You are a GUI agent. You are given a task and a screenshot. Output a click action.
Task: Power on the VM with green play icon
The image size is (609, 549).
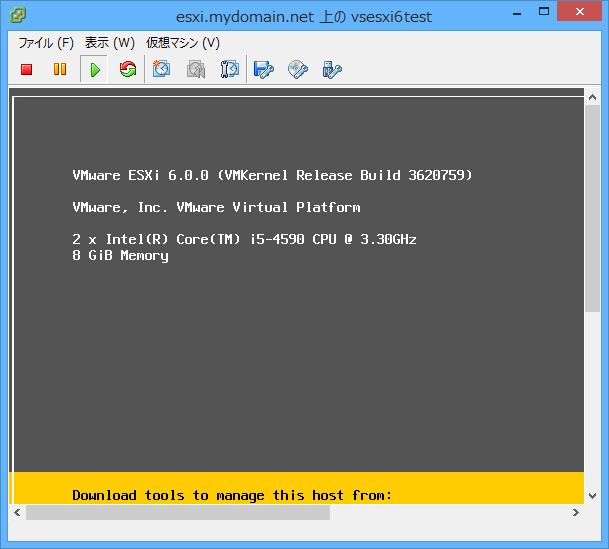pyautogui.click(x=94, y=70)
